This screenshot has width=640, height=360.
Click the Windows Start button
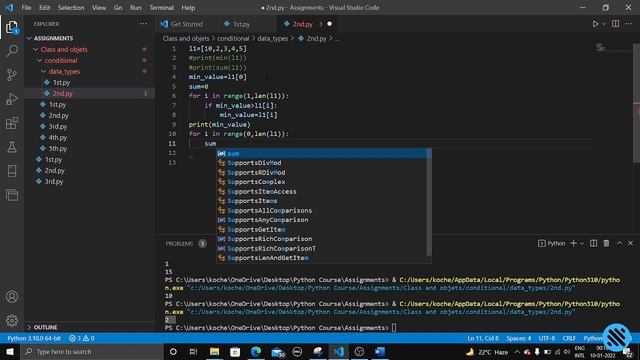click(10, 351)
